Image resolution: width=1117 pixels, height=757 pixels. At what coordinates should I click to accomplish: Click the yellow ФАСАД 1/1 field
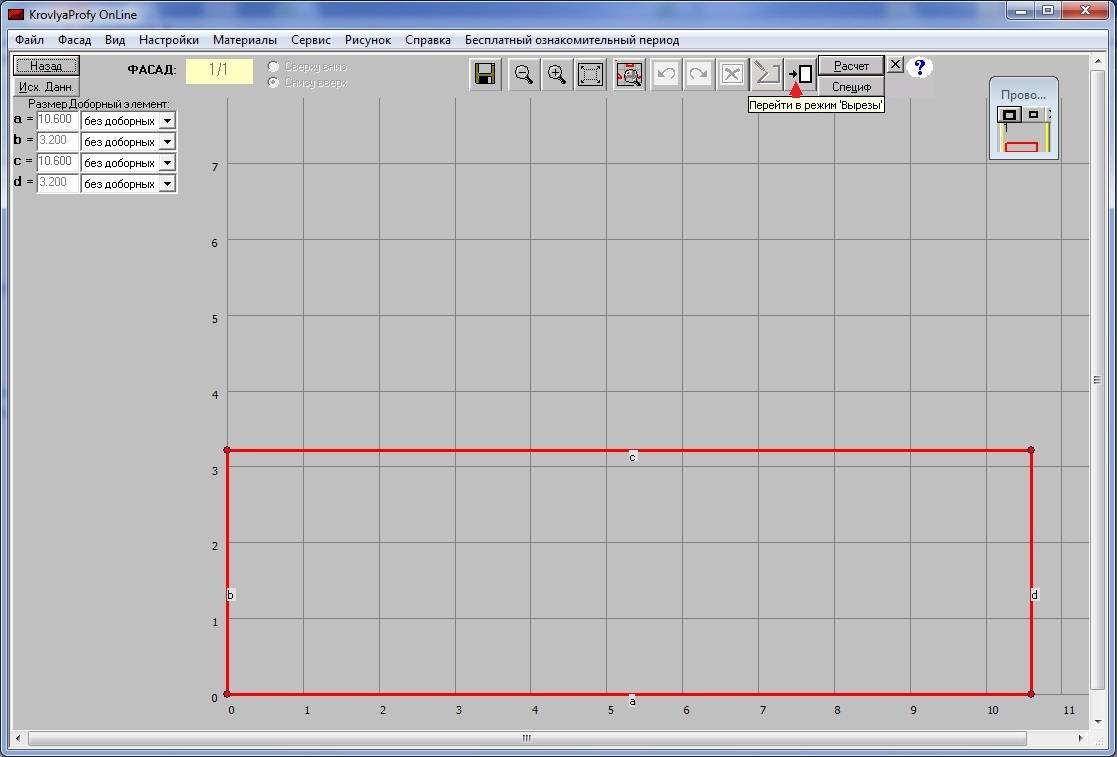click(x=219, y=70)
